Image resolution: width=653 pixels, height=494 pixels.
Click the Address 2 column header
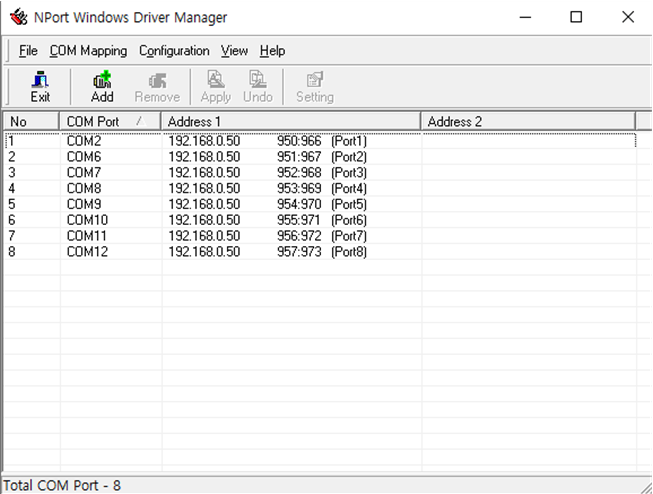pyautogui.click(x=528, y=122)
